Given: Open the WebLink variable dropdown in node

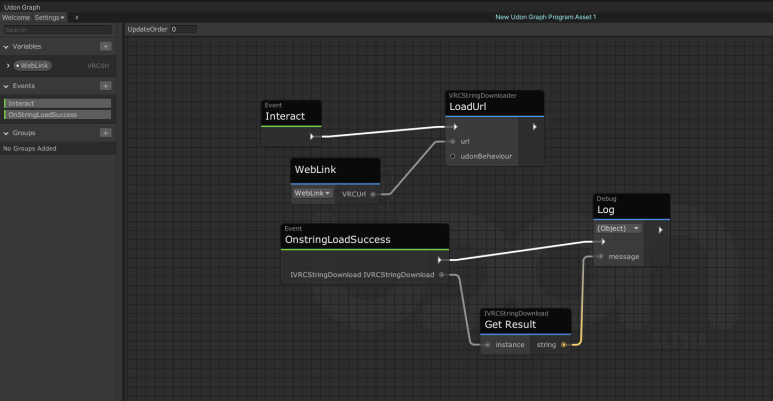Looking at the screenshot, I should 312,193.
